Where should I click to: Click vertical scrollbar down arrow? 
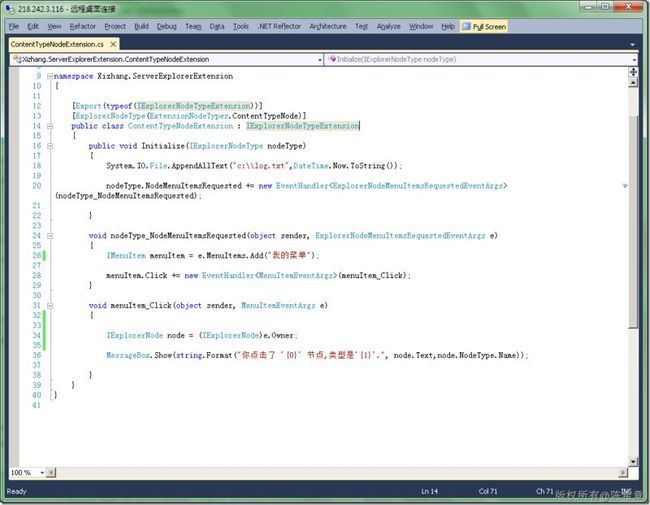[633, 461]
